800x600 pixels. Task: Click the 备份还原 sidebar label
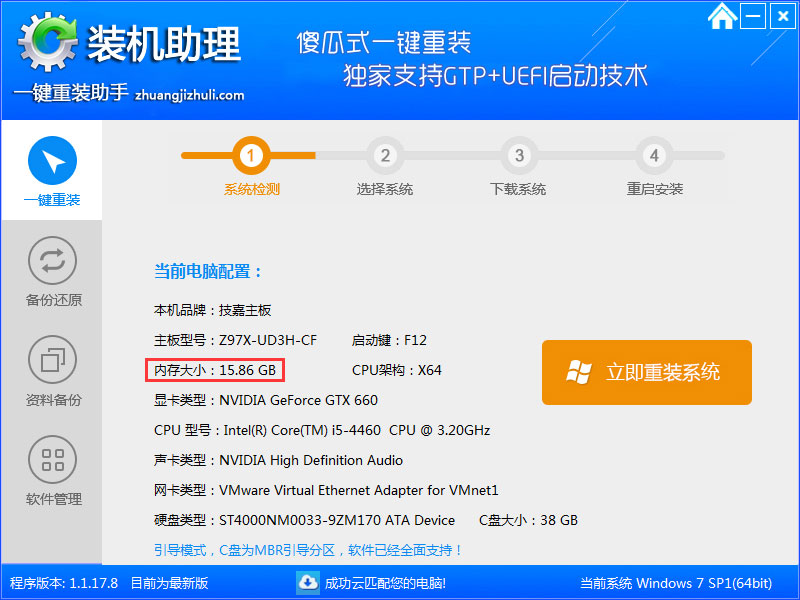(x=54, y=299)
